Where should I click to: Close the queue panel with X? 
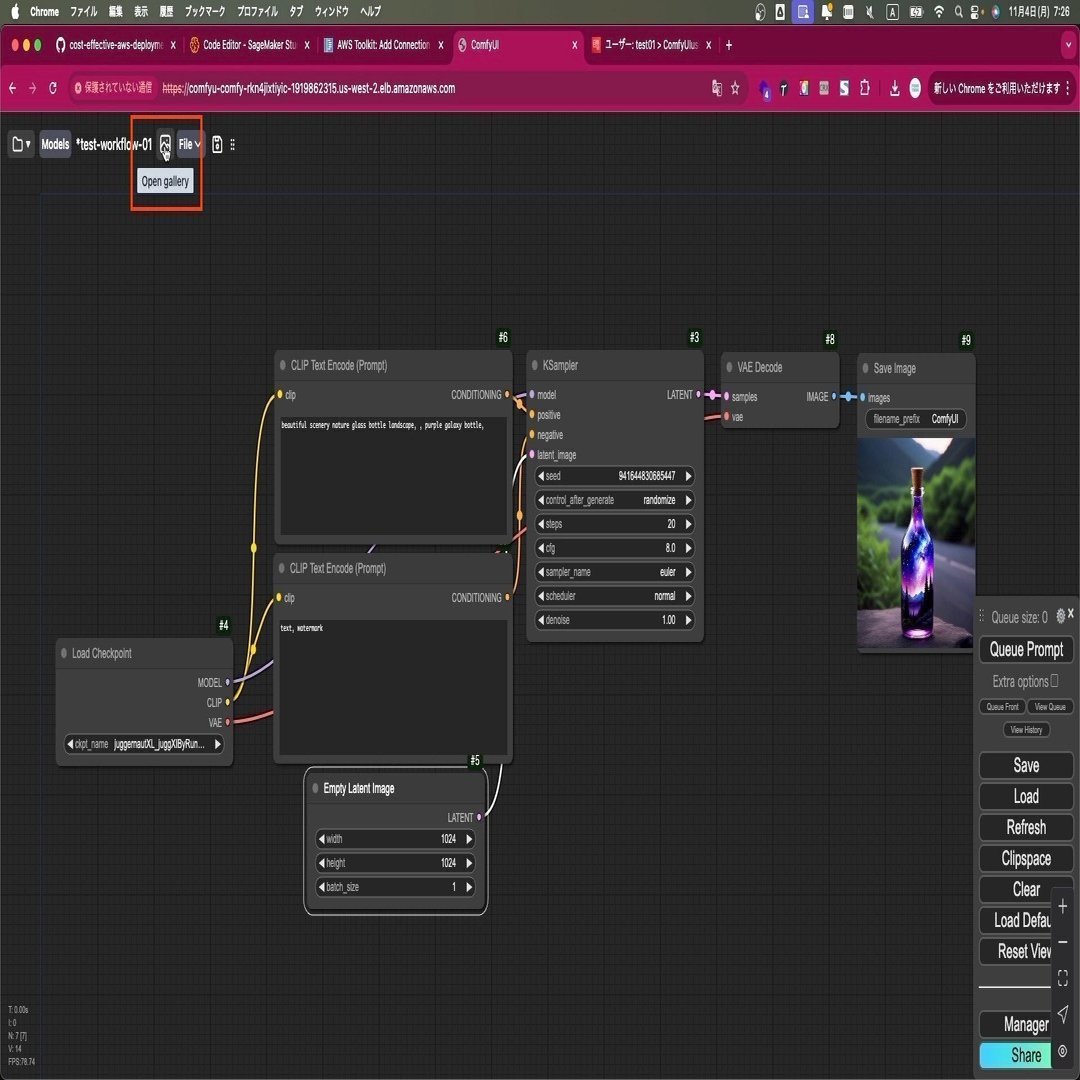[x=1071, y=613]
